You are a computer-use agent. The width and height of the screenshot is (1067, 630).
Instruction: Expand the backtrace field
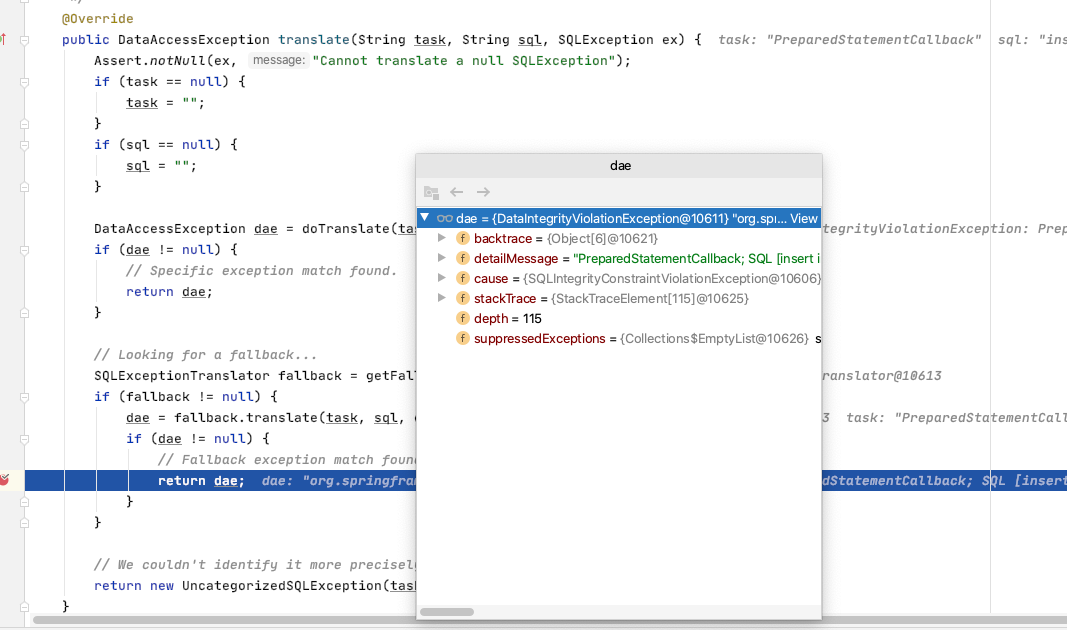[x=442, y=238]
